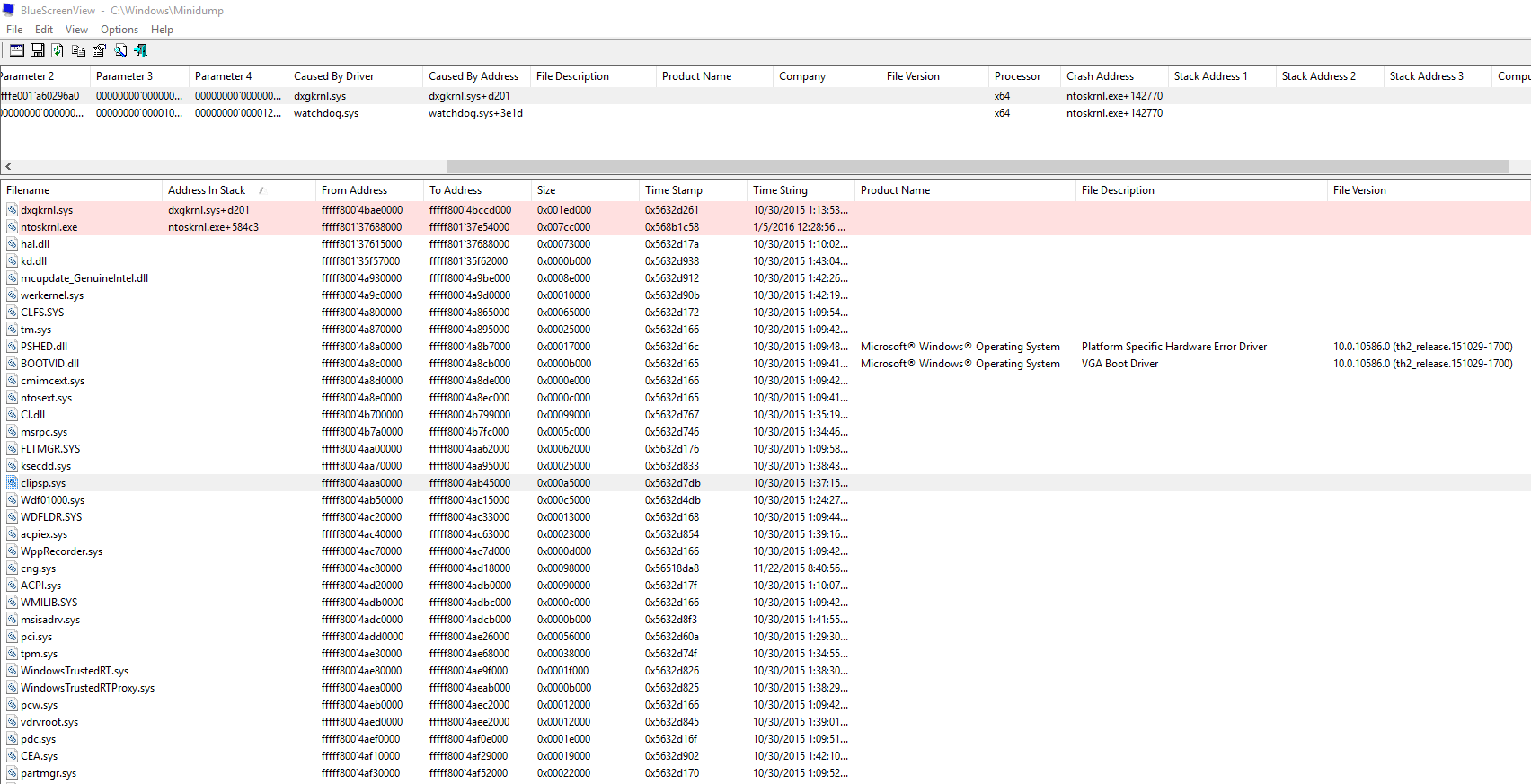The width and height of the screenshot is (1531, 784).
Task: Click the CI.dll file icon
Action: [x=13, y=415]
